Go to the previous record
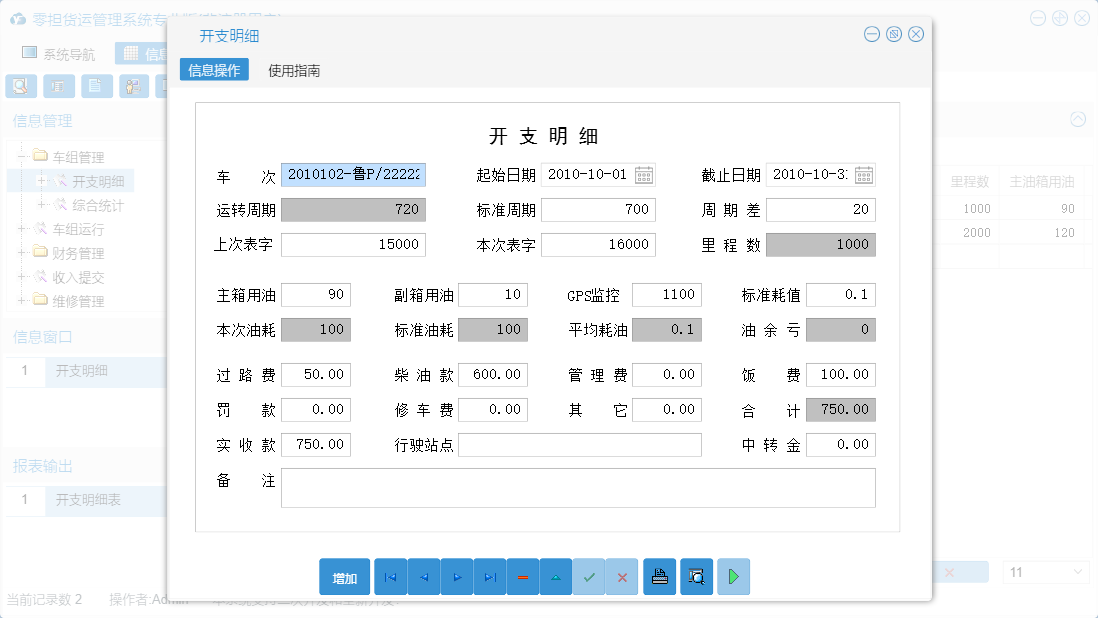The width and height of the screenshot is (1098, 618). point(423,577)
